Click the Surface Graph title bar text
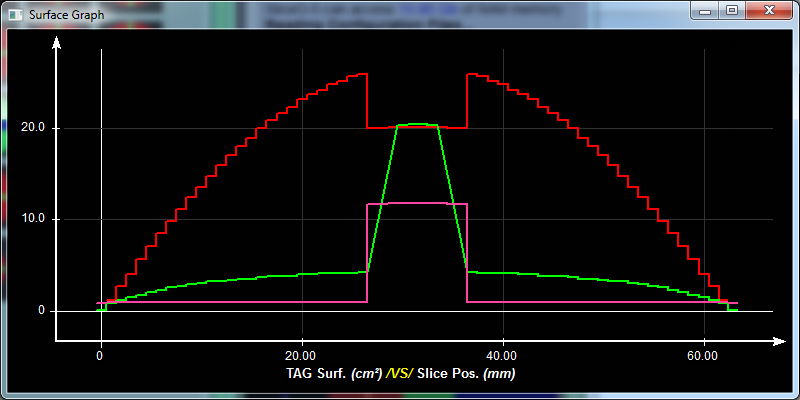 click(64, 14)
